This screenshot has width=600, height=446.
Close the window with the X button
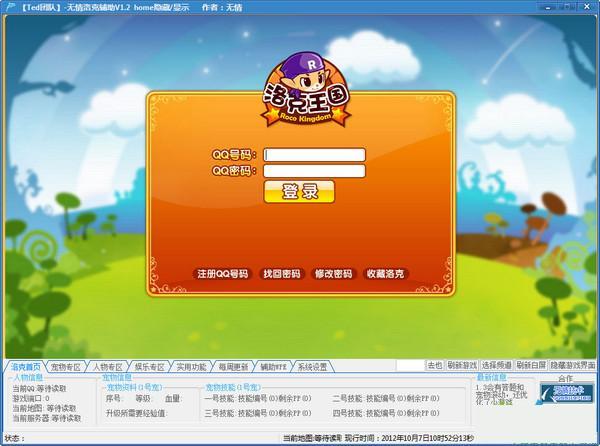pyautogui.click(x=587, y=6)
